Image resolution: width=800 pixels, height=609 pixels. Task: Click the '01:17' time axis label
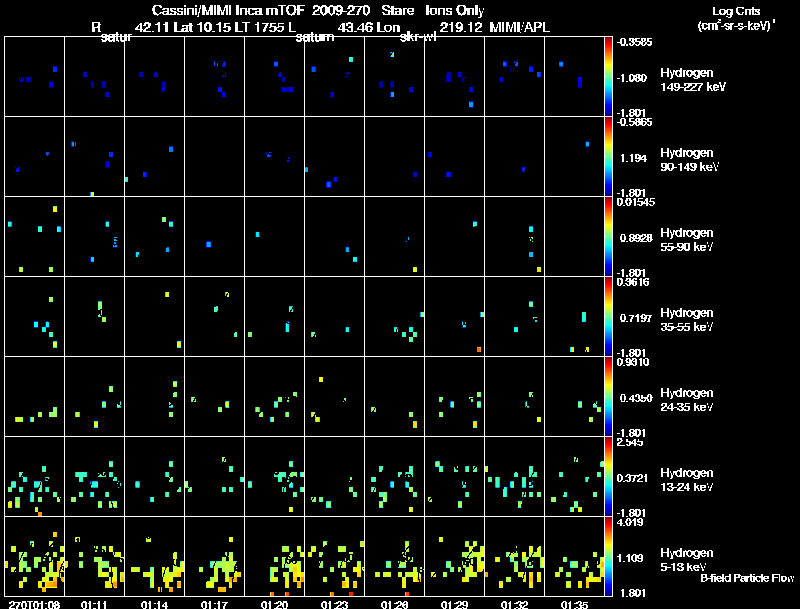[214, 604]
